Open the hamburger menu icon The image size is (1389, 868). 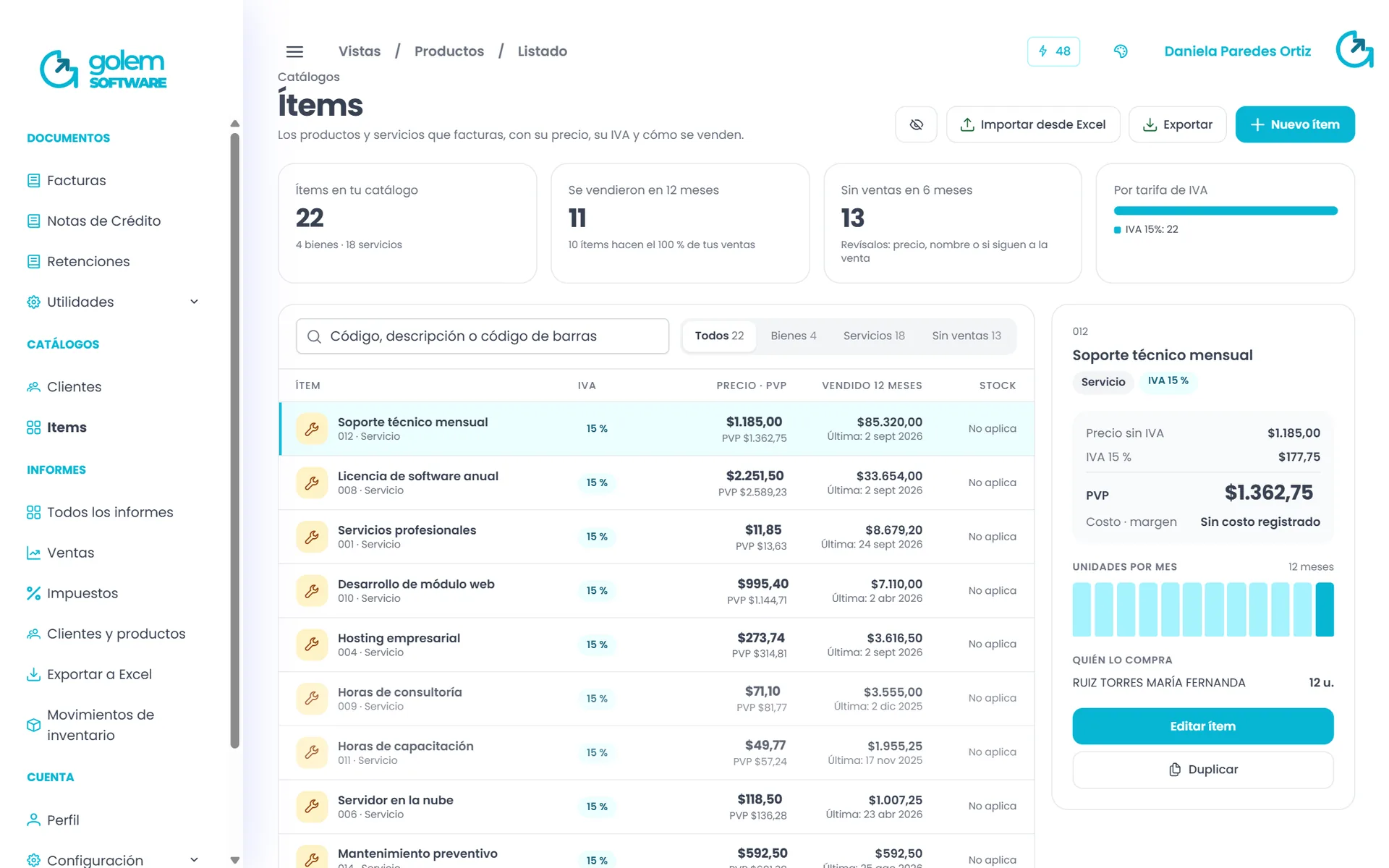pyautogui.click(x=294, y=51)
